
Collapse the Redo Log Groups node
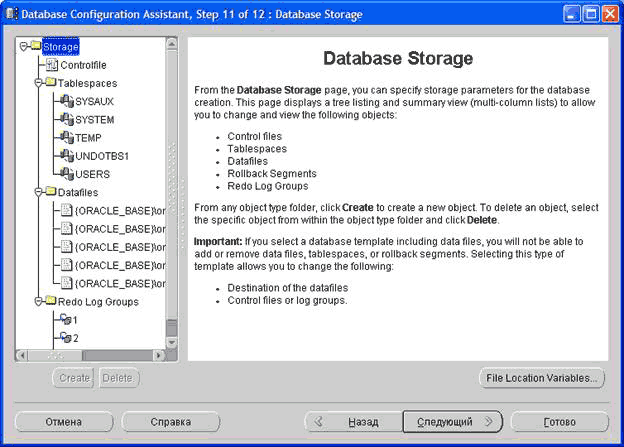tap(38, 302)
